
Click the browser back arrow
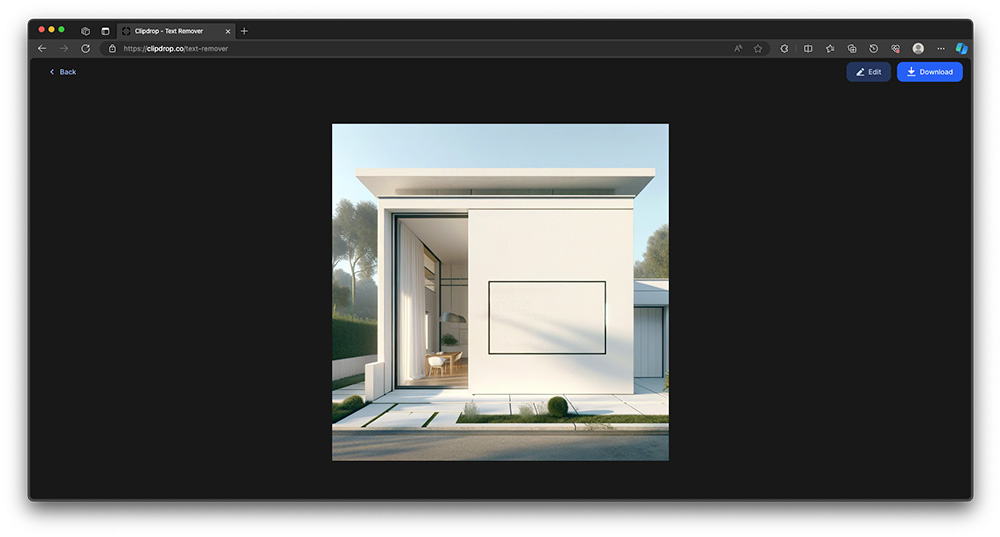[x=42, y=48]
